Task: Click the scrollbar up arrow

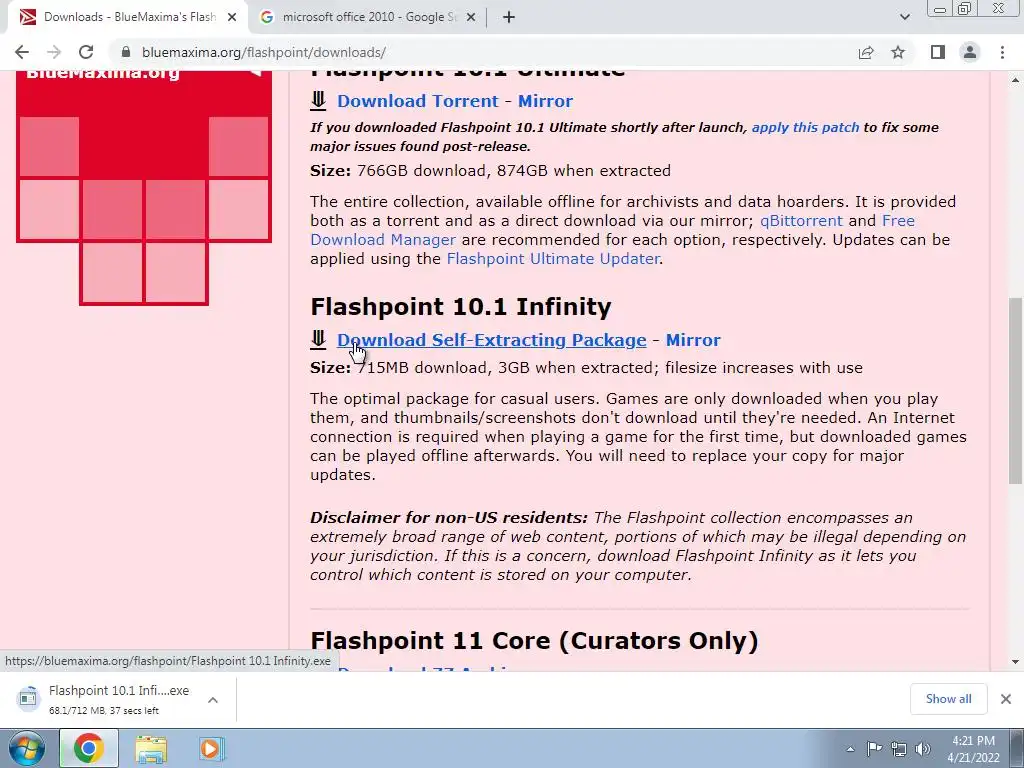Action: (1016, 80)
